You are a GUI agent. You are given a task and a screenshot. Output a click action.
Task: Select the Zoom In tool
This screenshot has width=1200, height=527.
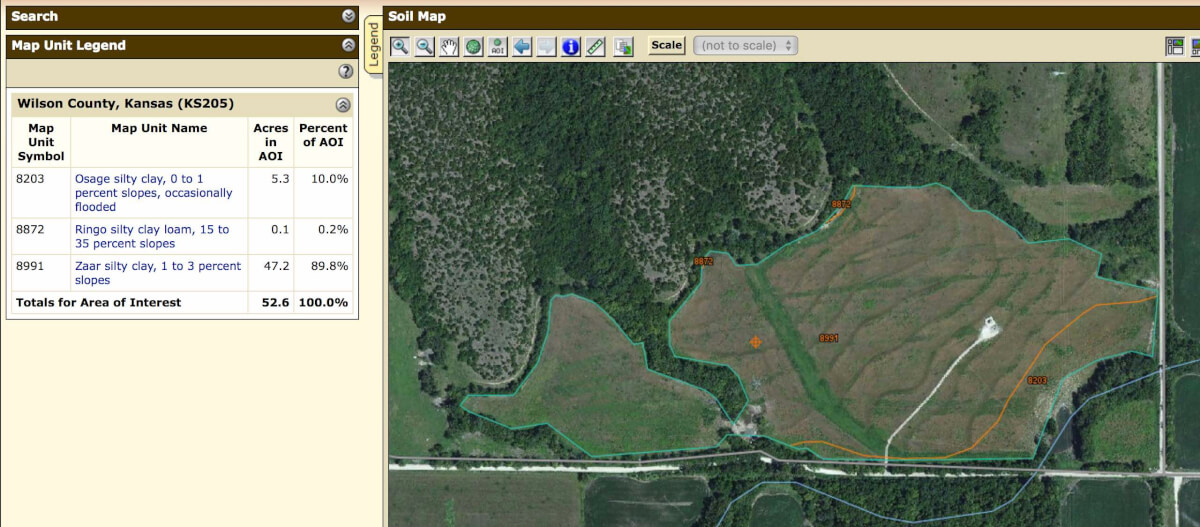[400, 46]
